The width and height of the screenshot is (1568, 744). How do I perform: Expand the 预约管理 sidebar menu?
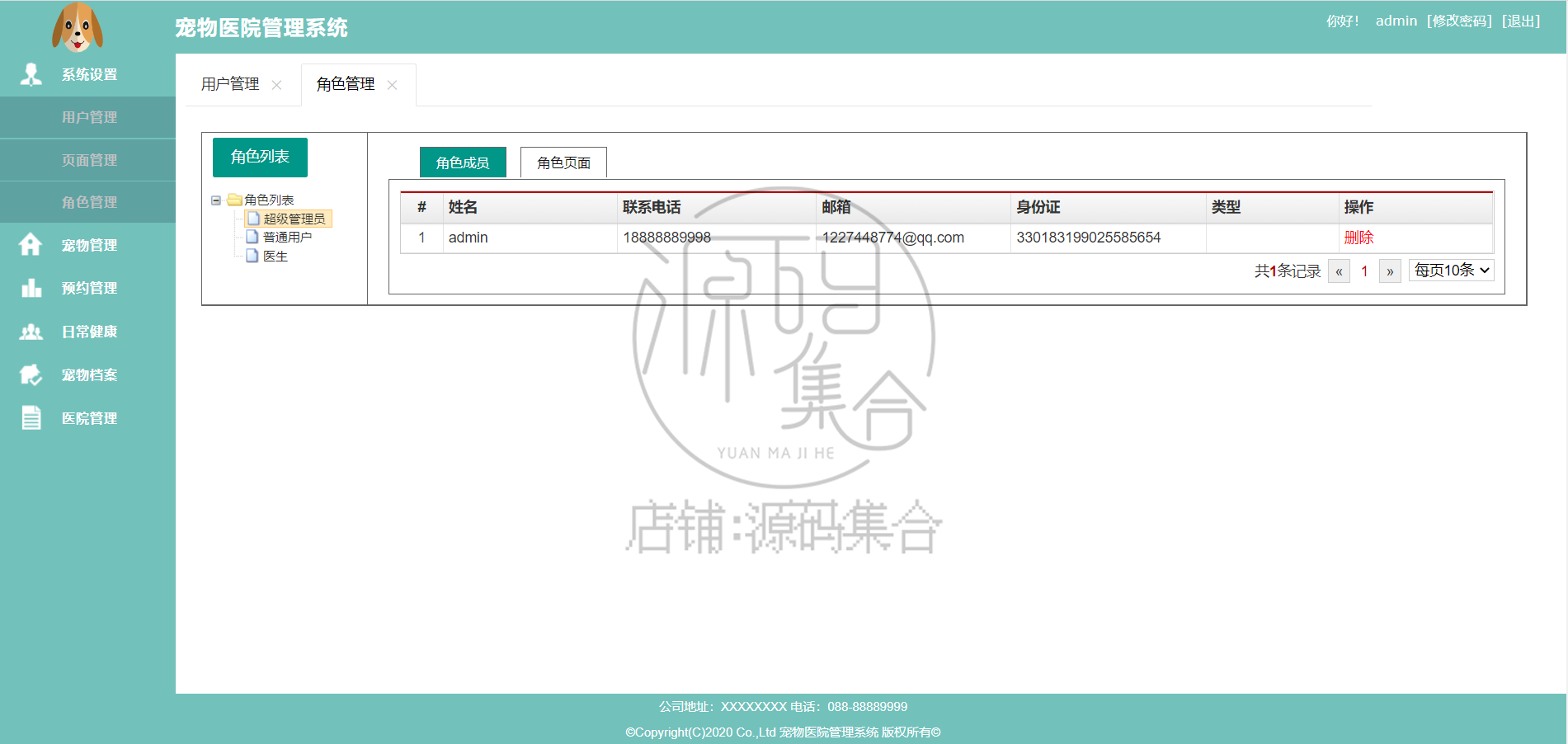[x=87, y=288]
